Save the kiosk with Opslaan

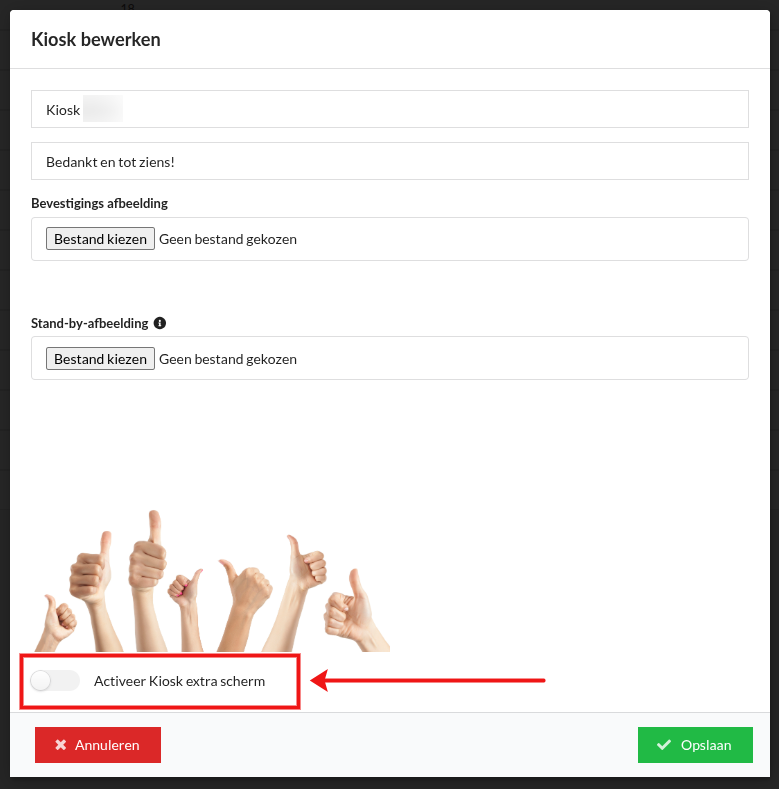tap(695, 745)
